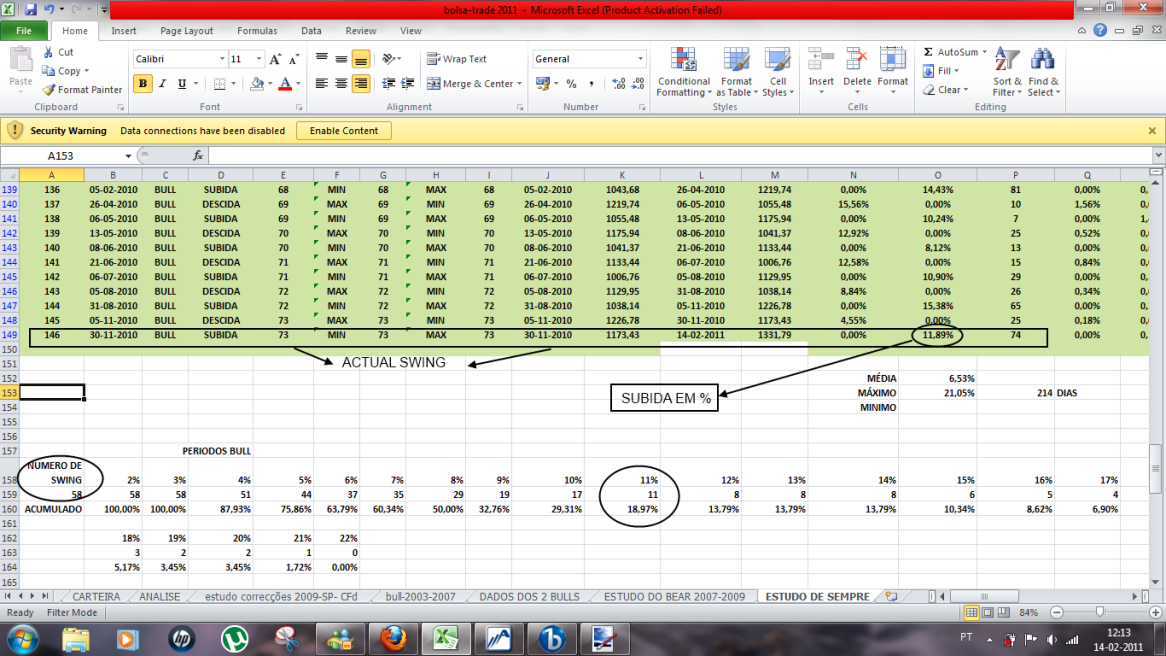The image size is (1166, 656).
Task: Click the Delete cells icon
Action: 857,60
